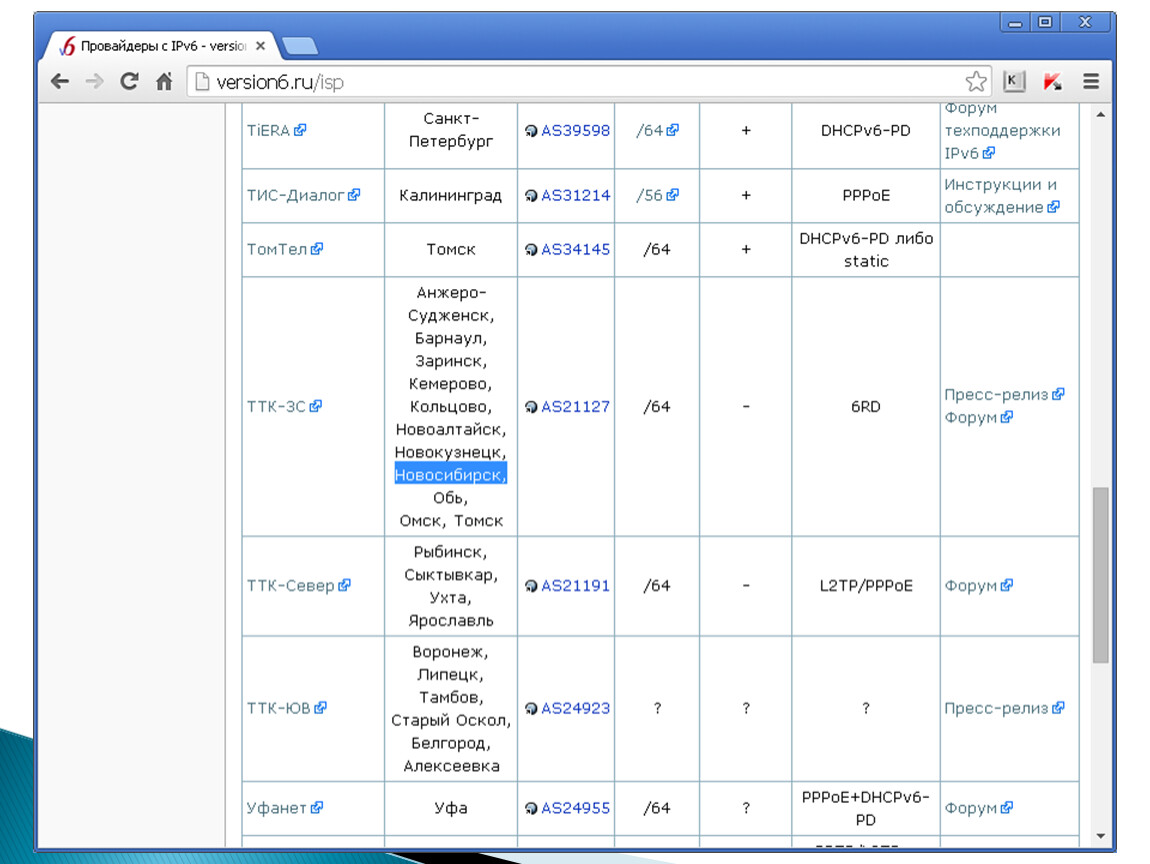
Task: Click the browser back arrow button
Action: 60,82
